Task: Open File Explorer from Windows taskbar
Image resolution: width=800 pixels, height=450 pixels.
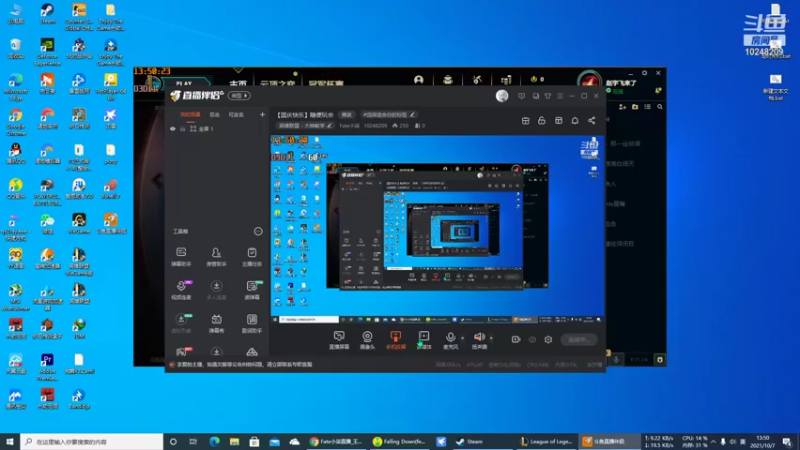Action: [x=234, y=441]
